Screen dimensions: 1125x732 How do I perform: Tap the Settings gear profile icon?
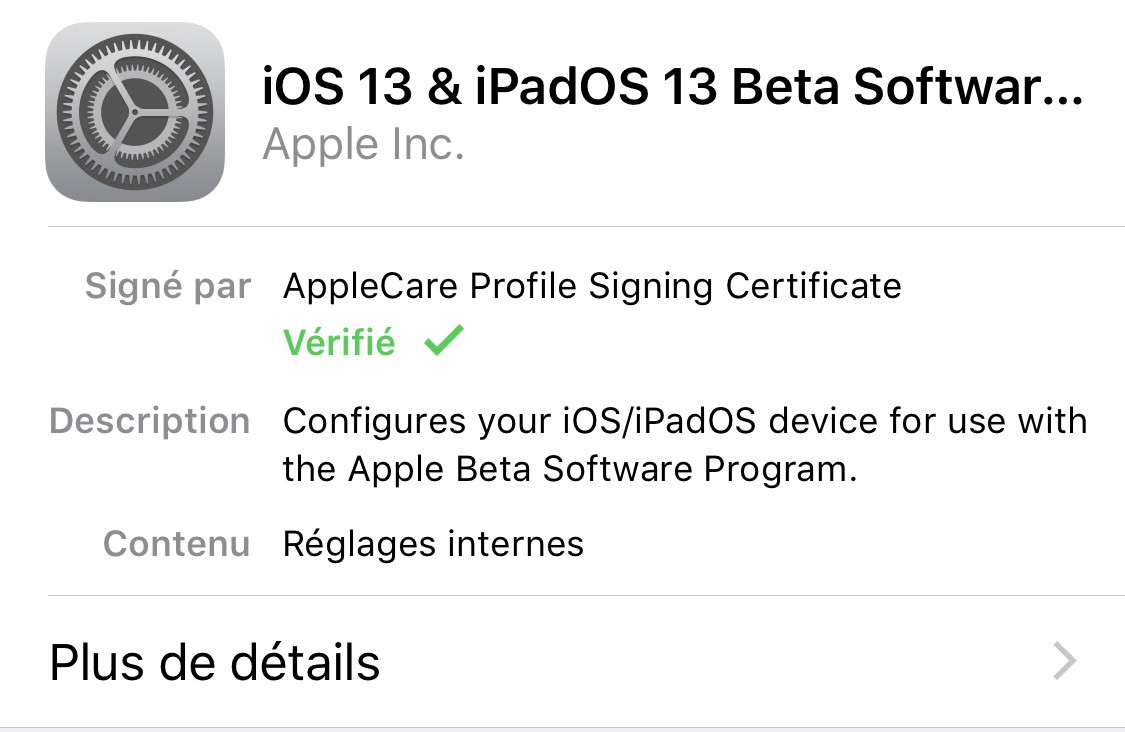point(134,111)
